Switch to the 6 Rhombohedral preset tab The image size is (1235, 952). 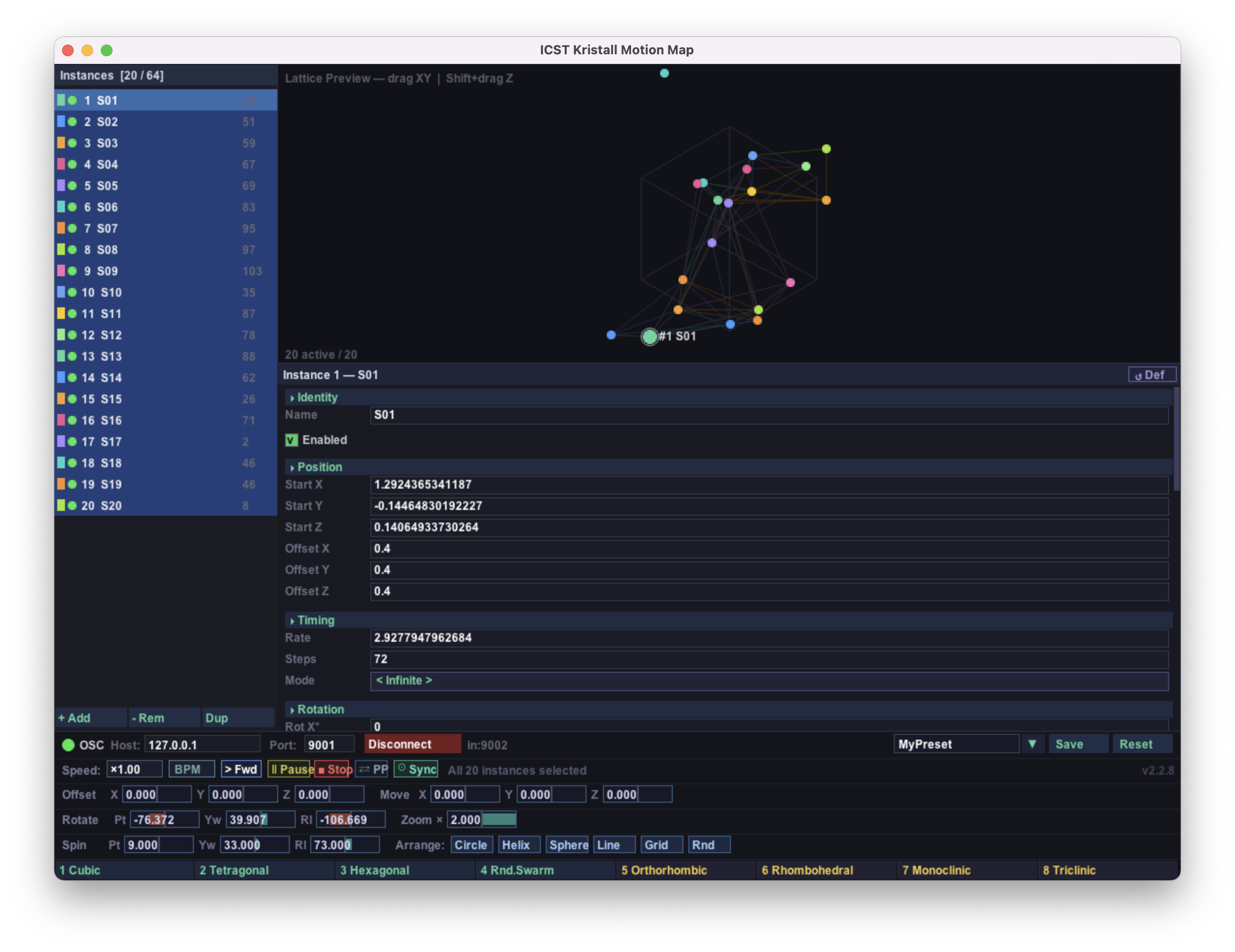(x=827, y=870)
